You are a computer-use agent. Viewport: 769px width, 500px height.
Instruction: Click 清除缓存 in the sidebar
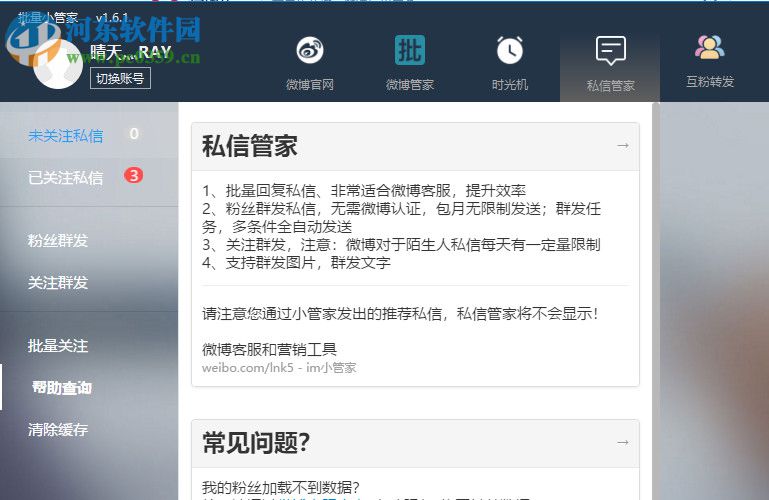(x=58, y=430)
